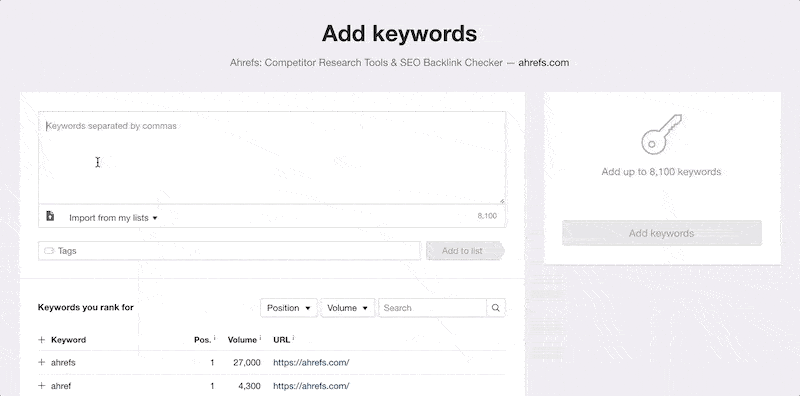Click the ahrefs keyword text
The width and height of the screenshot is (800, 396).
[63, 362]
